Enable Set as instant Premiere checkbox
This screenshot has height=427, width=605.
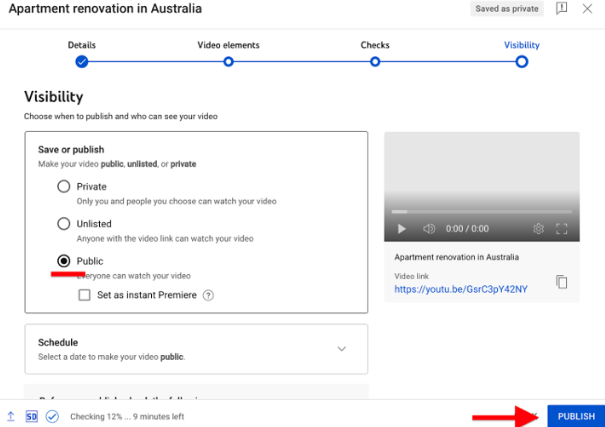click(x=85, y=295)
